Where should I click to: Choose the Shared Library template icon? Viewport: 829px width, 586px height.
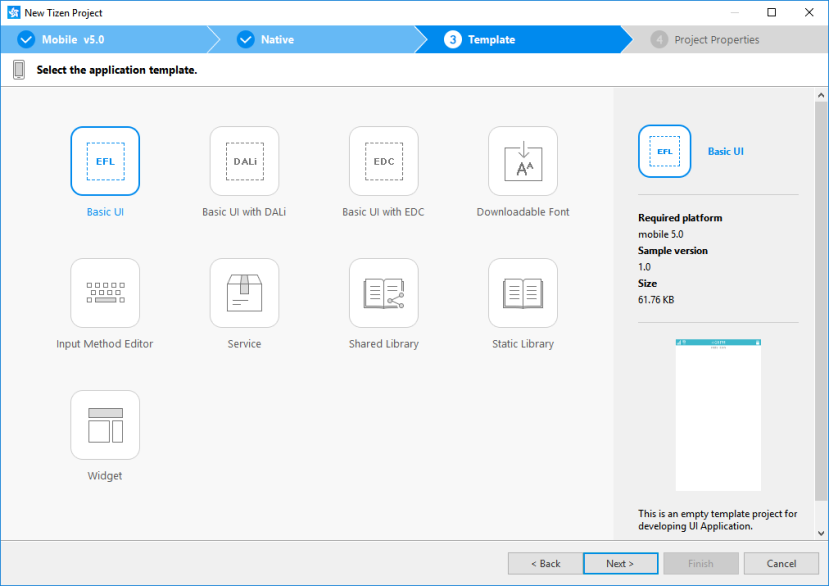(382, 293)
